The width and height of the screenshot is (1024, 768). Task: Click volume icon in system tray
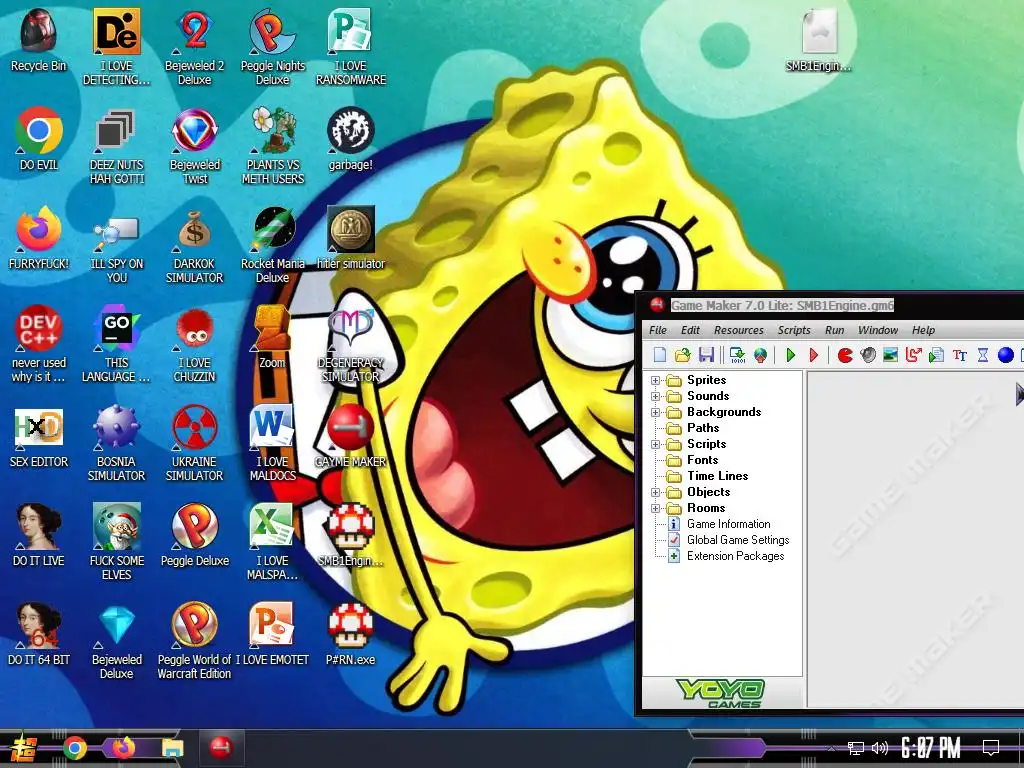click(x=880, y=748)
